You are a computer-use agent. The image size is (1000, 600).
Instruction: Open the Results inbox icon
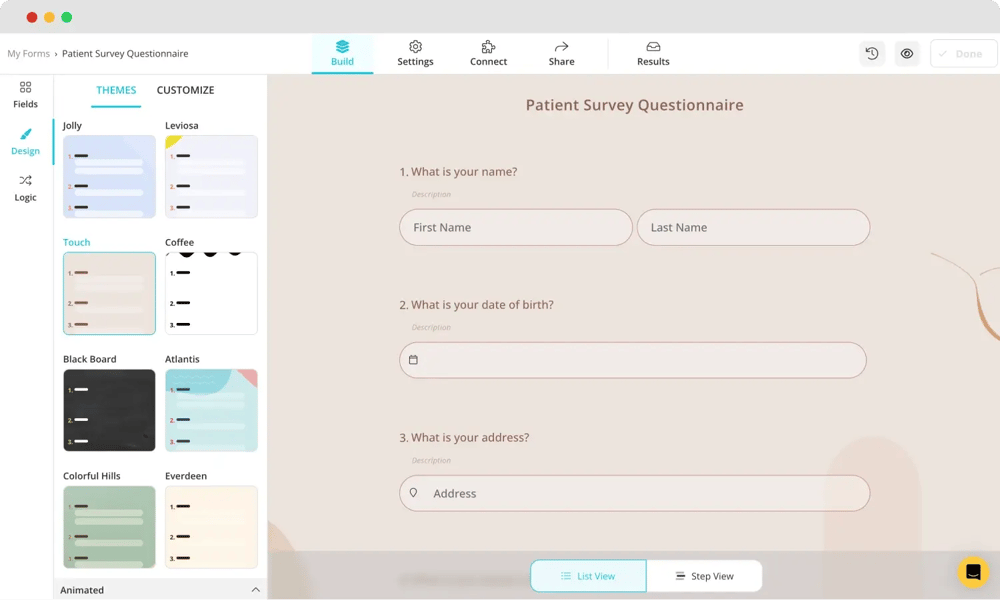pos(653,47)
